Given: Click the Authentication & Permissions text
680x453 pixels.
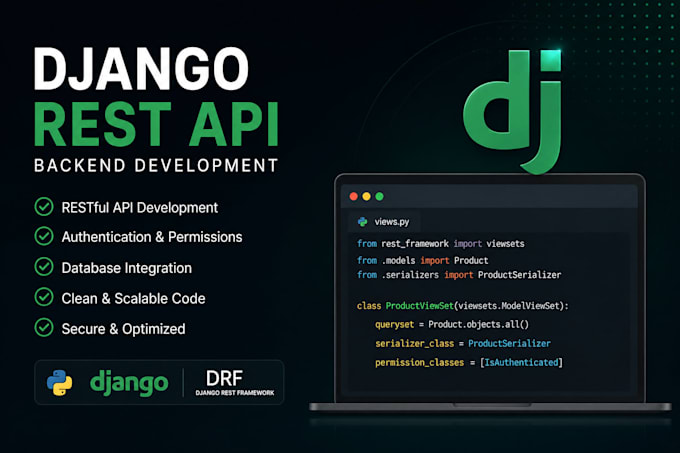Looking at the screenshot, I should click(152, 237).
